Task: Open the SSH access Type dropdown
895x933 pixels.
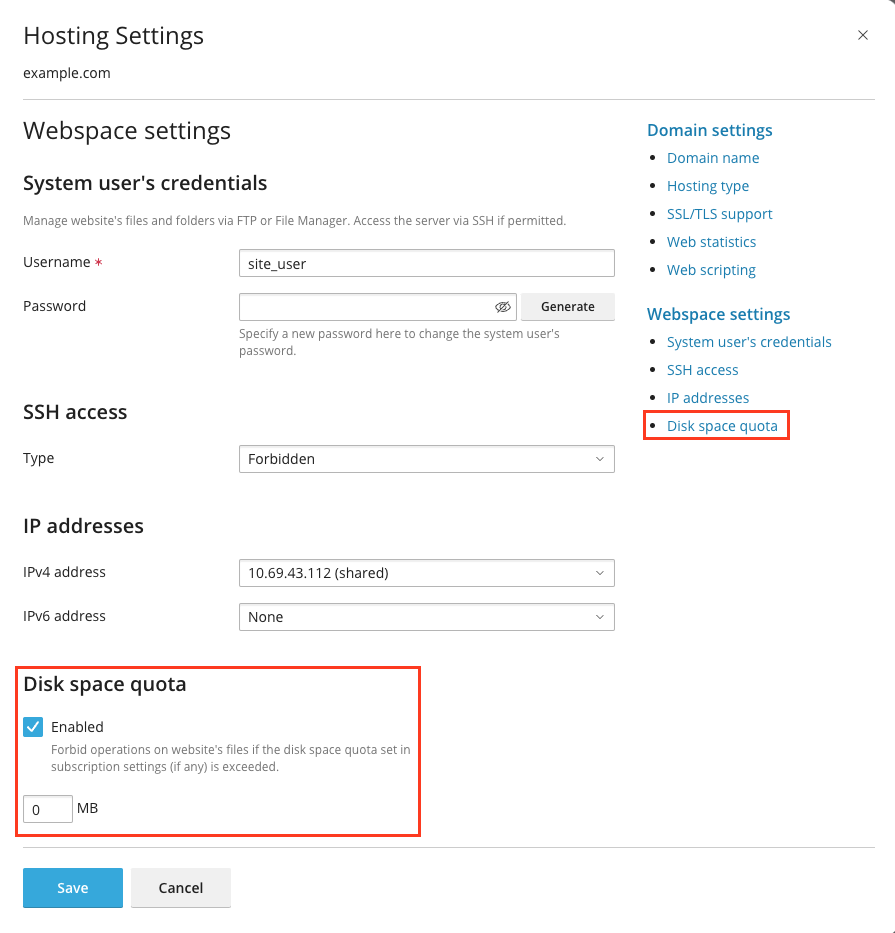Action: [x=426, y=459]
